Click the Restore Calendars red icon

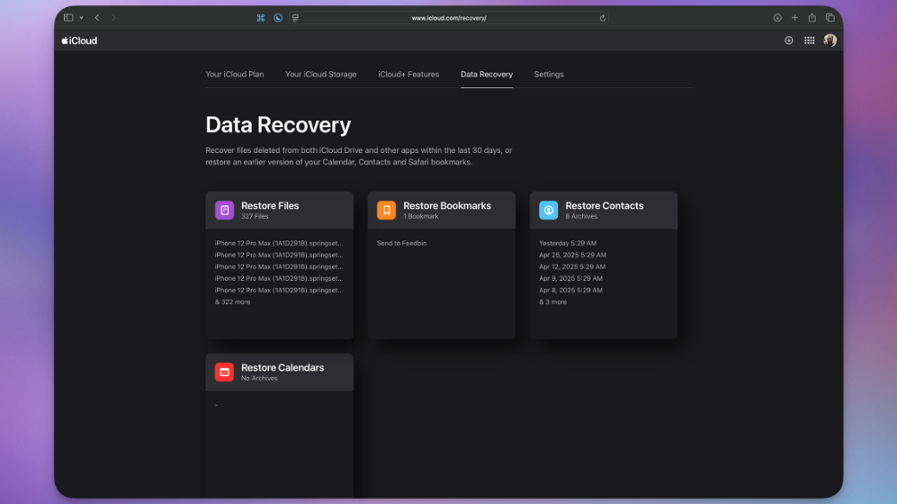[x=224, y=372]
